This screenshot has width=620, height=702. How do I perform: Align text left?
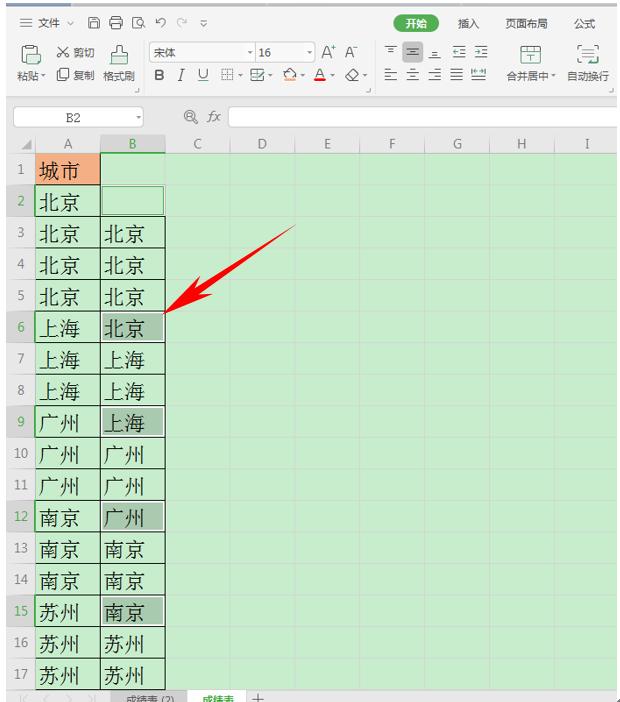390,74
